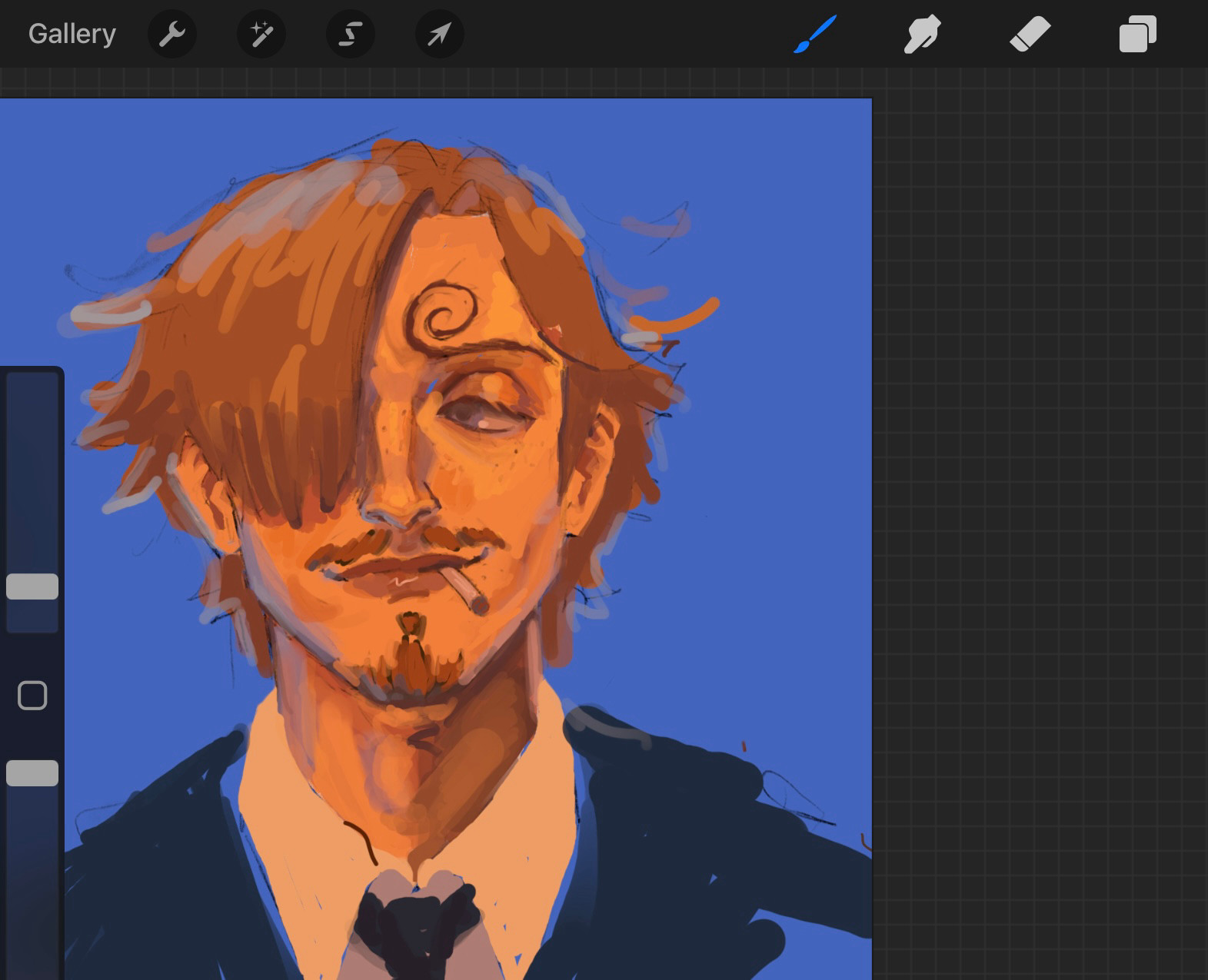Viewport: 1208px width, 980px height.
Task: Select the Brush tool
Action: click(814, 35)
